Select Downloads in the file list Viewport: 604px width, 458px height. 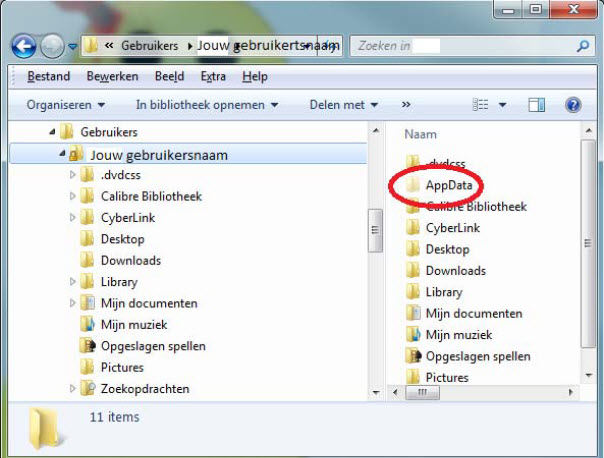point(456,271)
